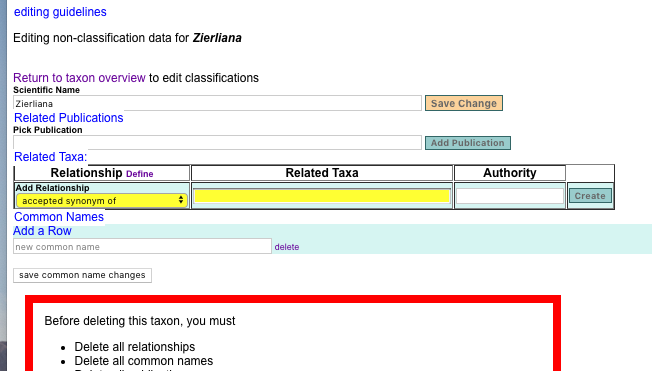This screenshot has width=652, height=371.
Task: Click the Save Change button
Action: [x=464, y=103]
